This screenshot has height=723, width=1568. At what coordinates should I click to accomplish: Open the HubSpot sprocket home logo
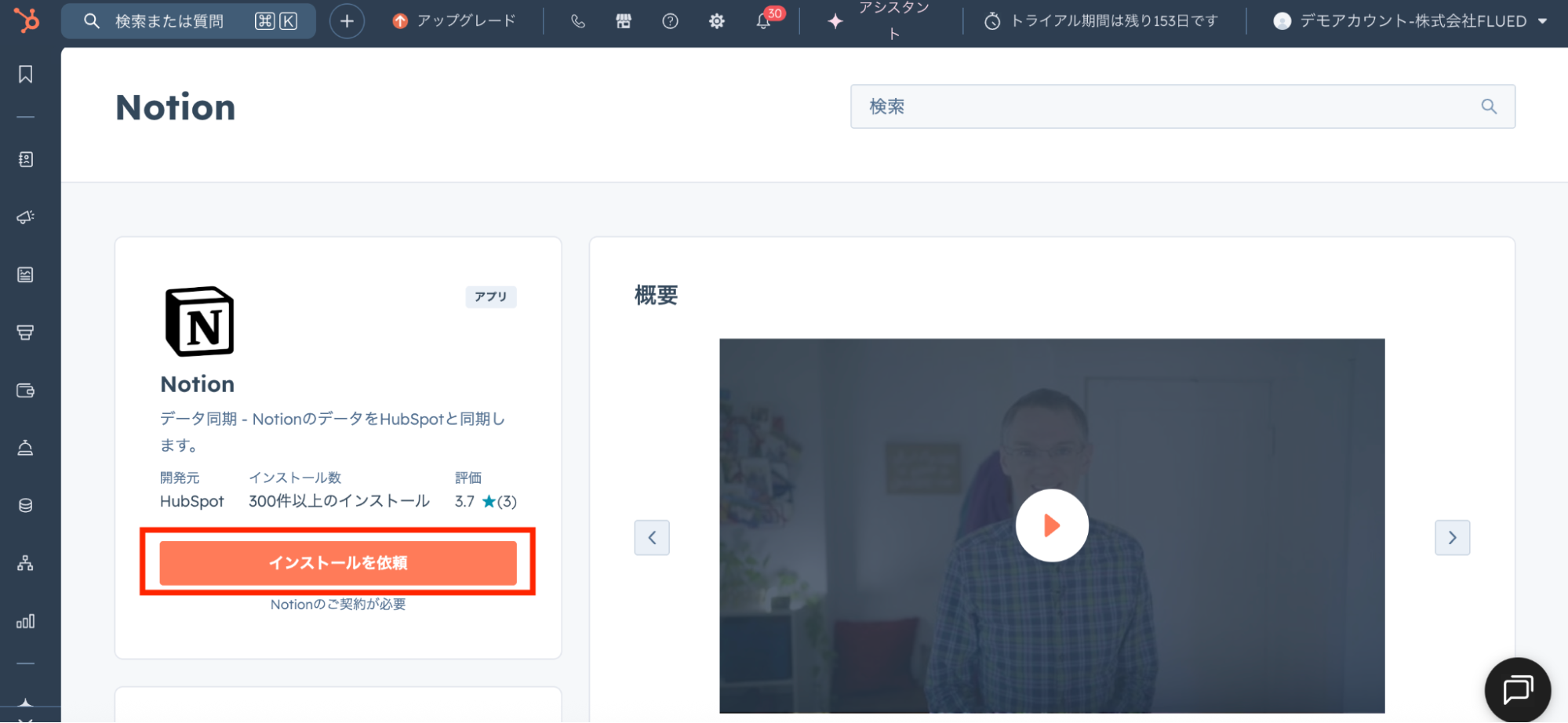coord(27,20)
